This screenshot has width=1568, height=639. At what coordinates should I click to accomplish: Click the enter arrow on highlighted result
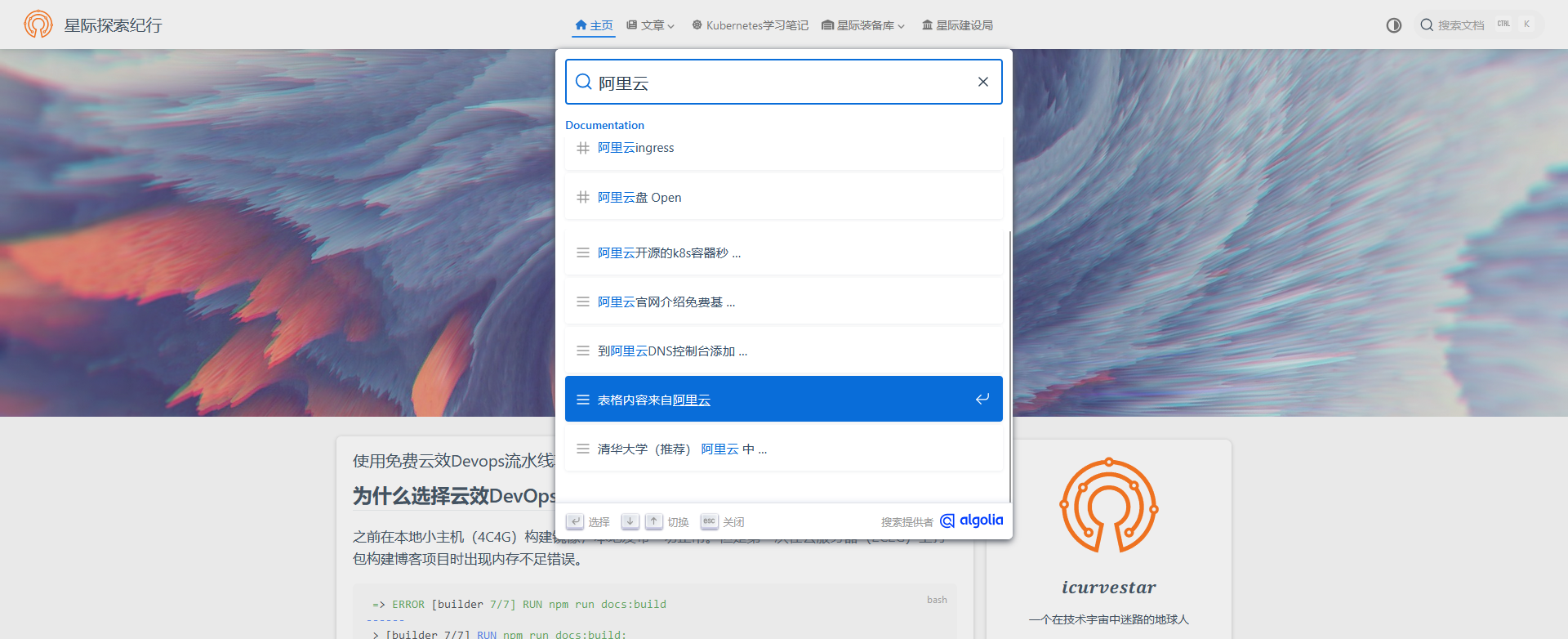coord(982,399)
